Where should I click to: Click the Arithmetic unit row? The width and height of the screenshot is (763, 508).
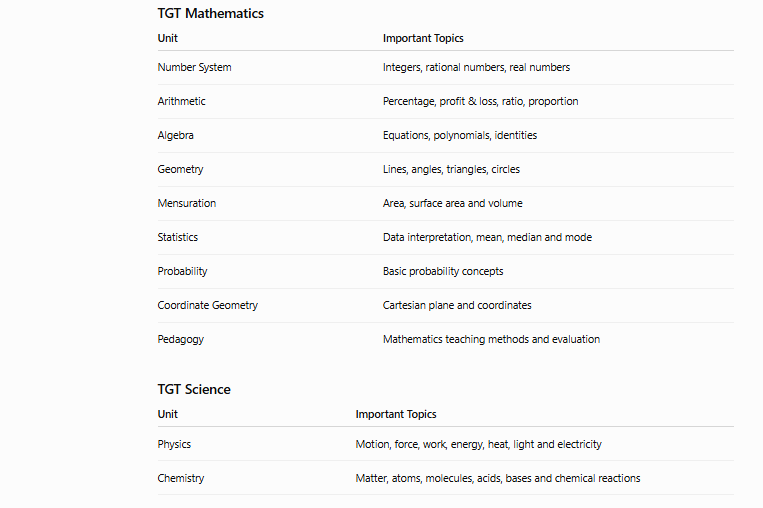(x=446, y=101)
